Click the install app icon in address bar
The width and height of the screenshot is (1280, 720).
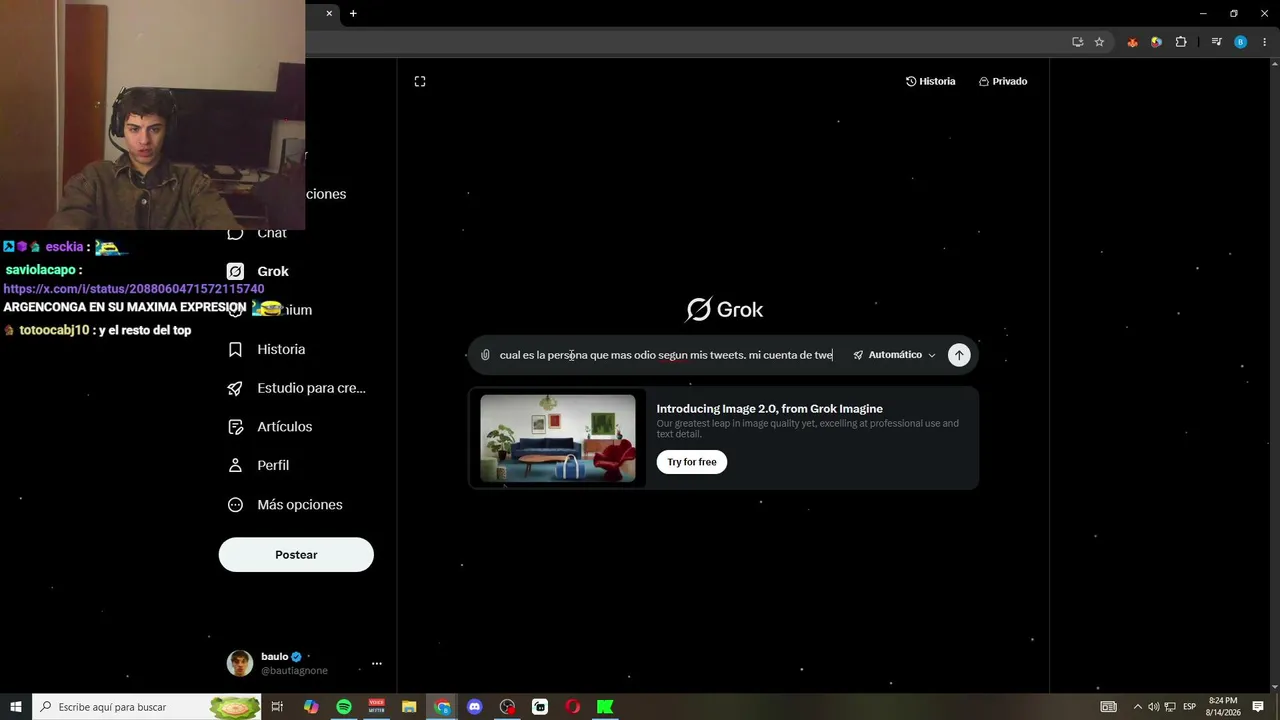pyautogui.click(x=1077, y=42)
